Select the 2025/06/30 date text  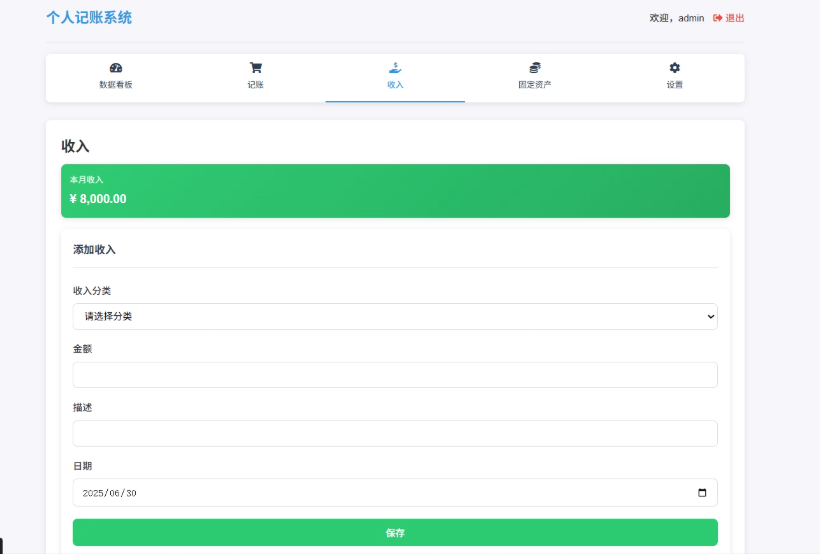[109, 493]
